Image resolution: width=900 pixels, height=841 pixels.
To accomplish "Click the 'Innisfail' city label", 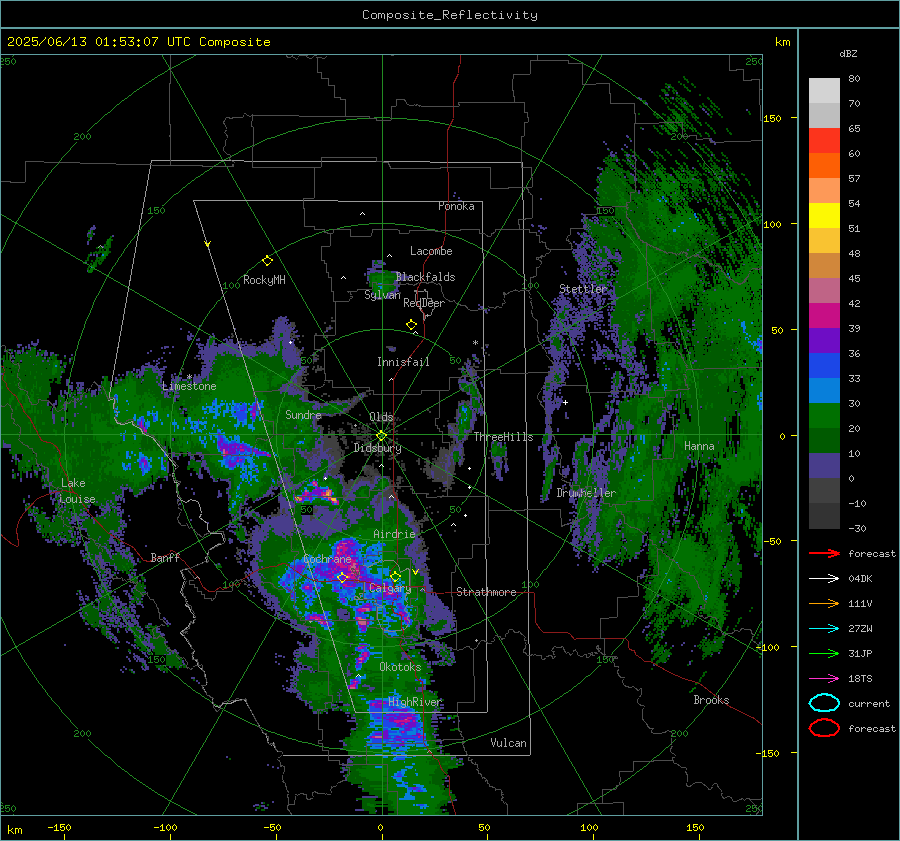I will [403, 362].
